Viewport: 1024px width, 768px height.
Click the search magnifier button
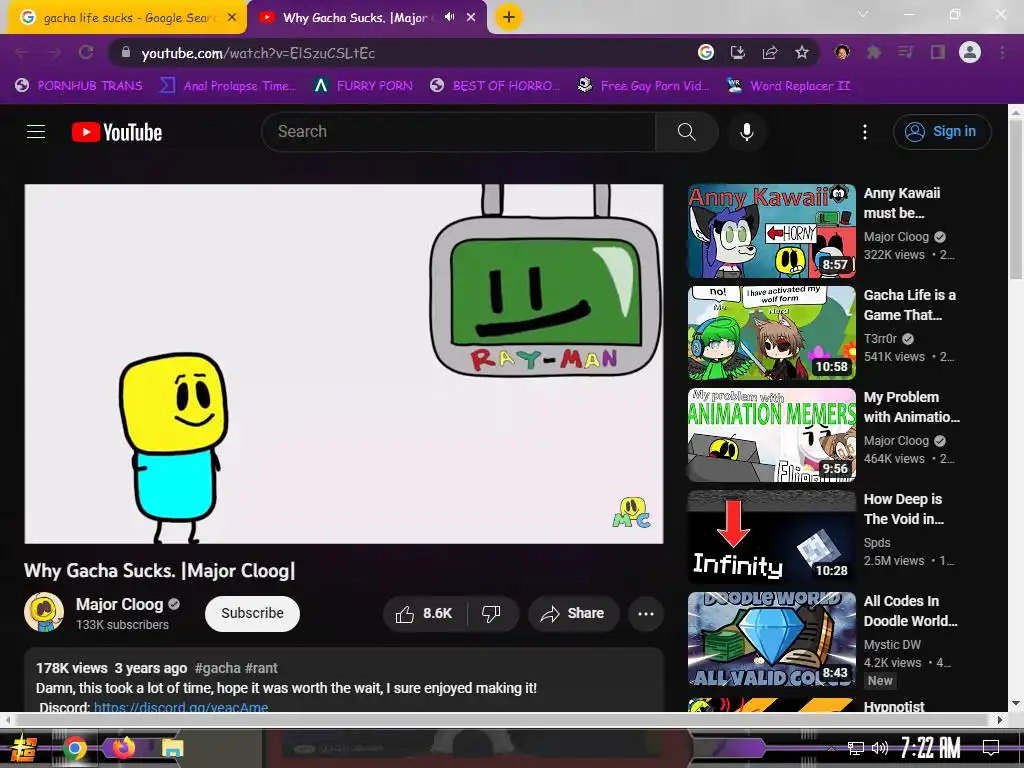coord(686,132)
